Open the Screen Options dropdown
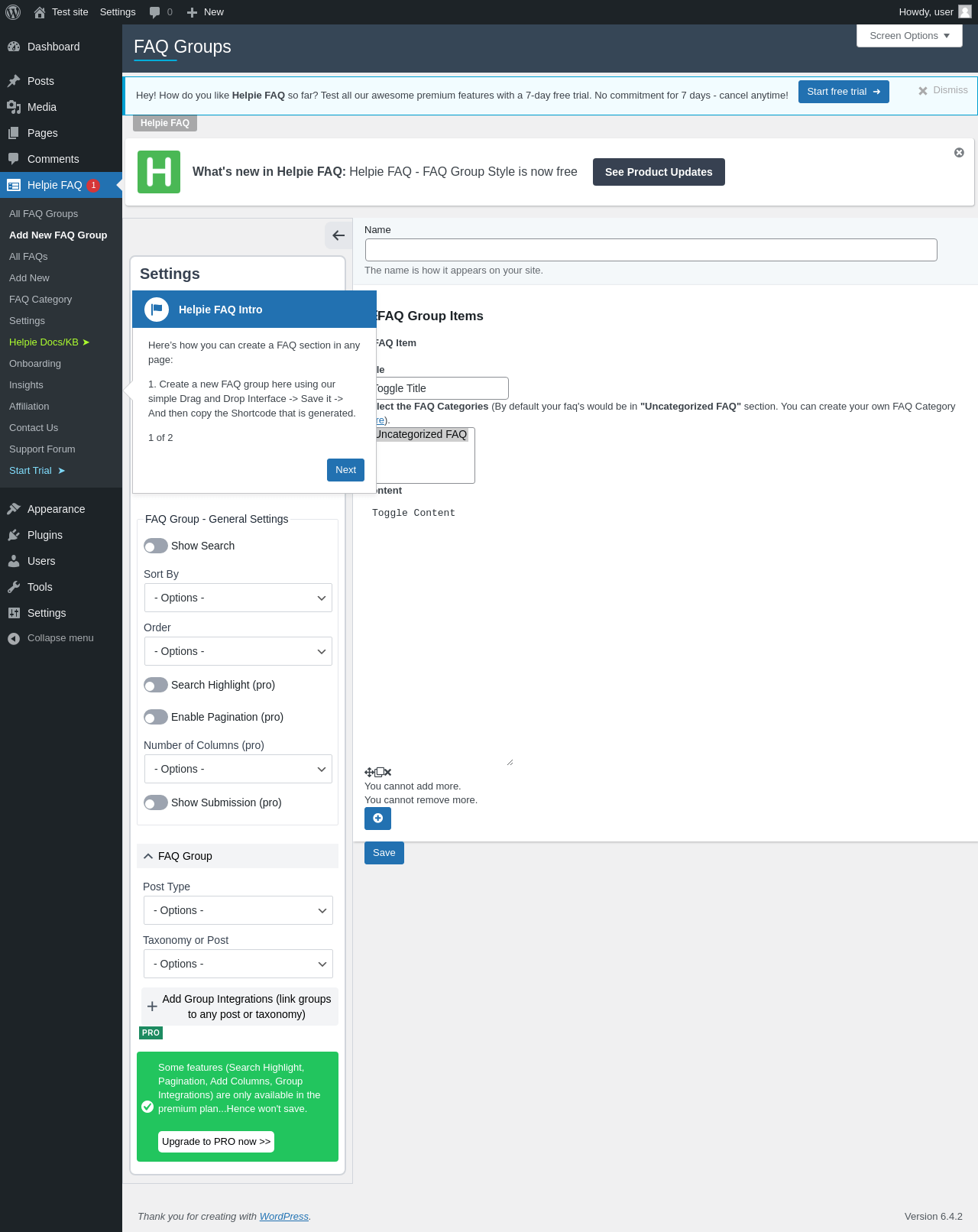 (x=909, y=36)
